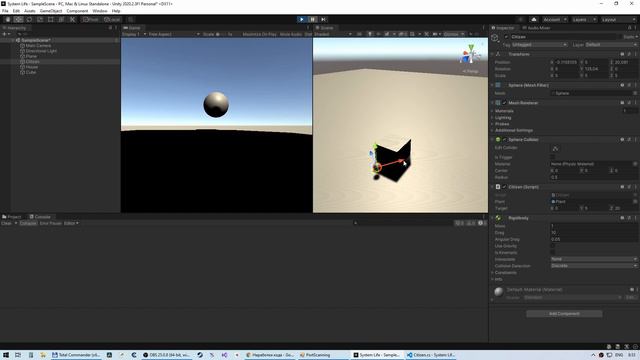Click the Sphere Collider Radius field
640x360 pixels.
[594, 178]
